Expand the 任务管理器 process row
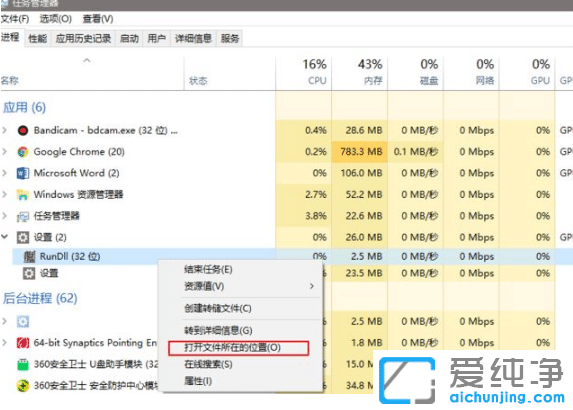The height and width of the screenshot is (410, 573). point(4,216)
